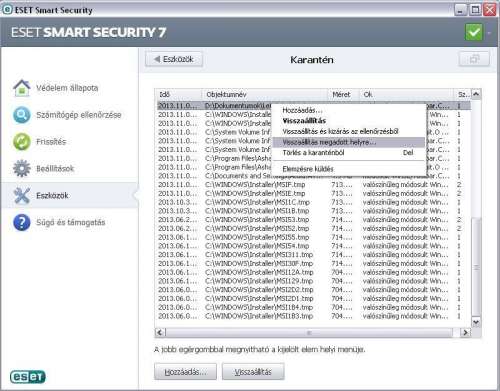Click the vertical scrollbar thumb
The width and height of the screenshot is (500, 391).
pyautogui.click(x=476, y=267)
